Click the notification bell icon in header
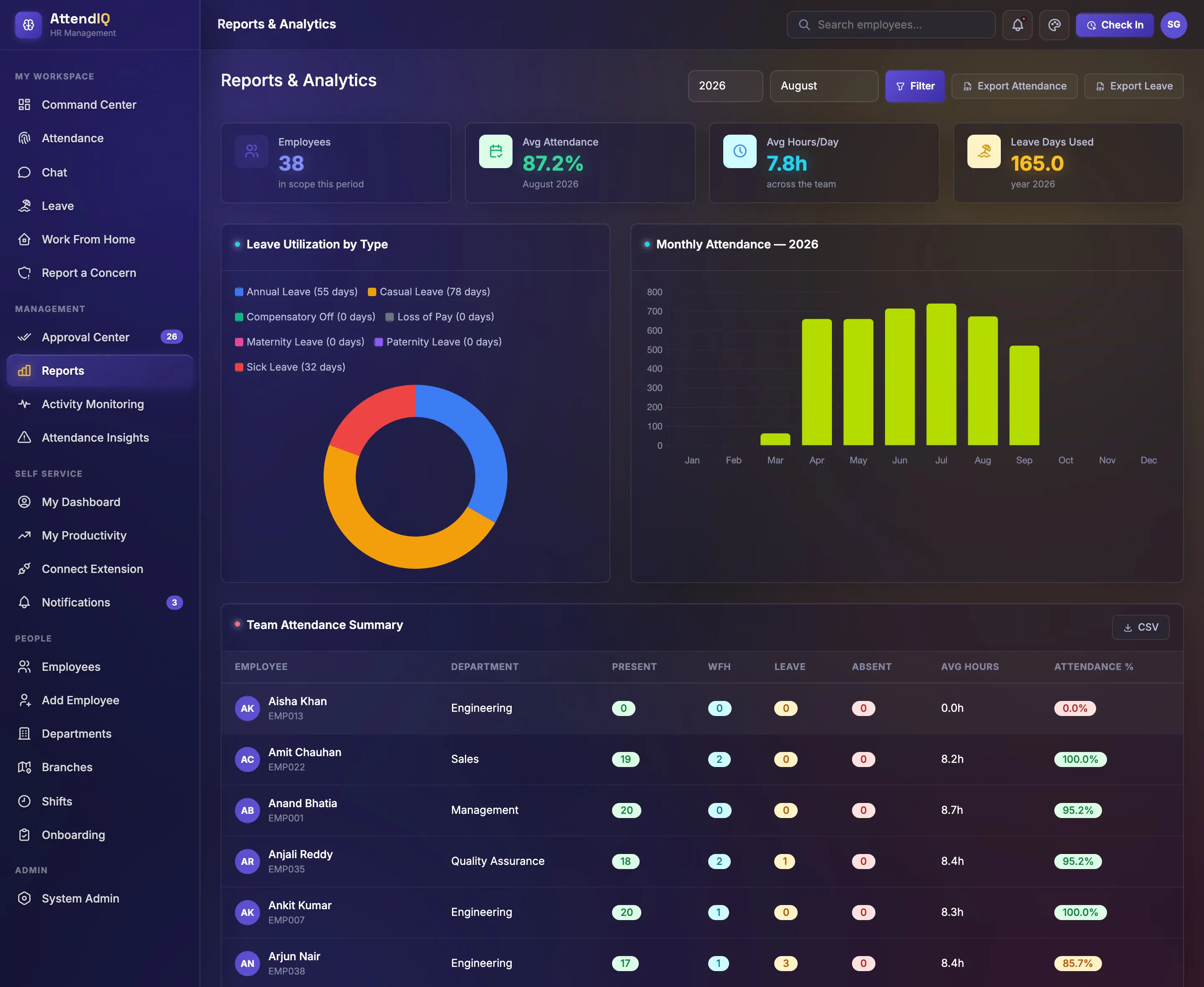Screen dimensions: 1204x987 point(1017,25)
